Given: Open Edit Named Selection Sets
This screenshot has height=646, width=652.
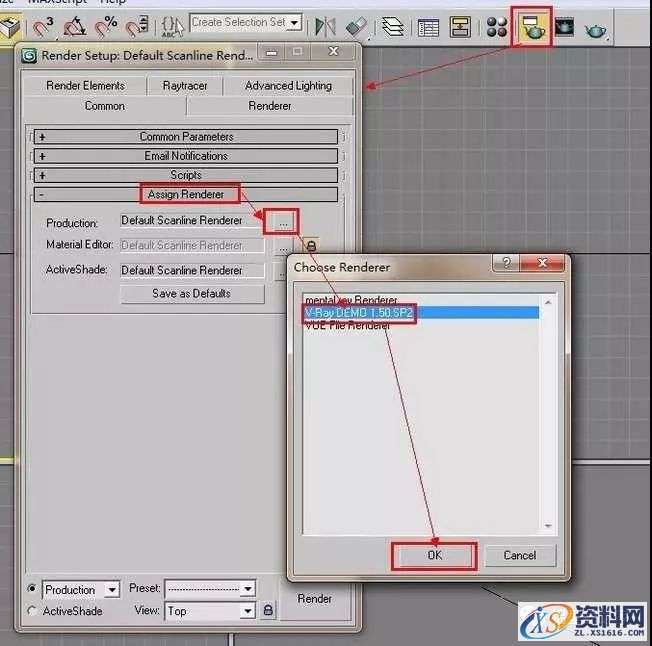Looking at the screenshot, I should pos(172,27).
